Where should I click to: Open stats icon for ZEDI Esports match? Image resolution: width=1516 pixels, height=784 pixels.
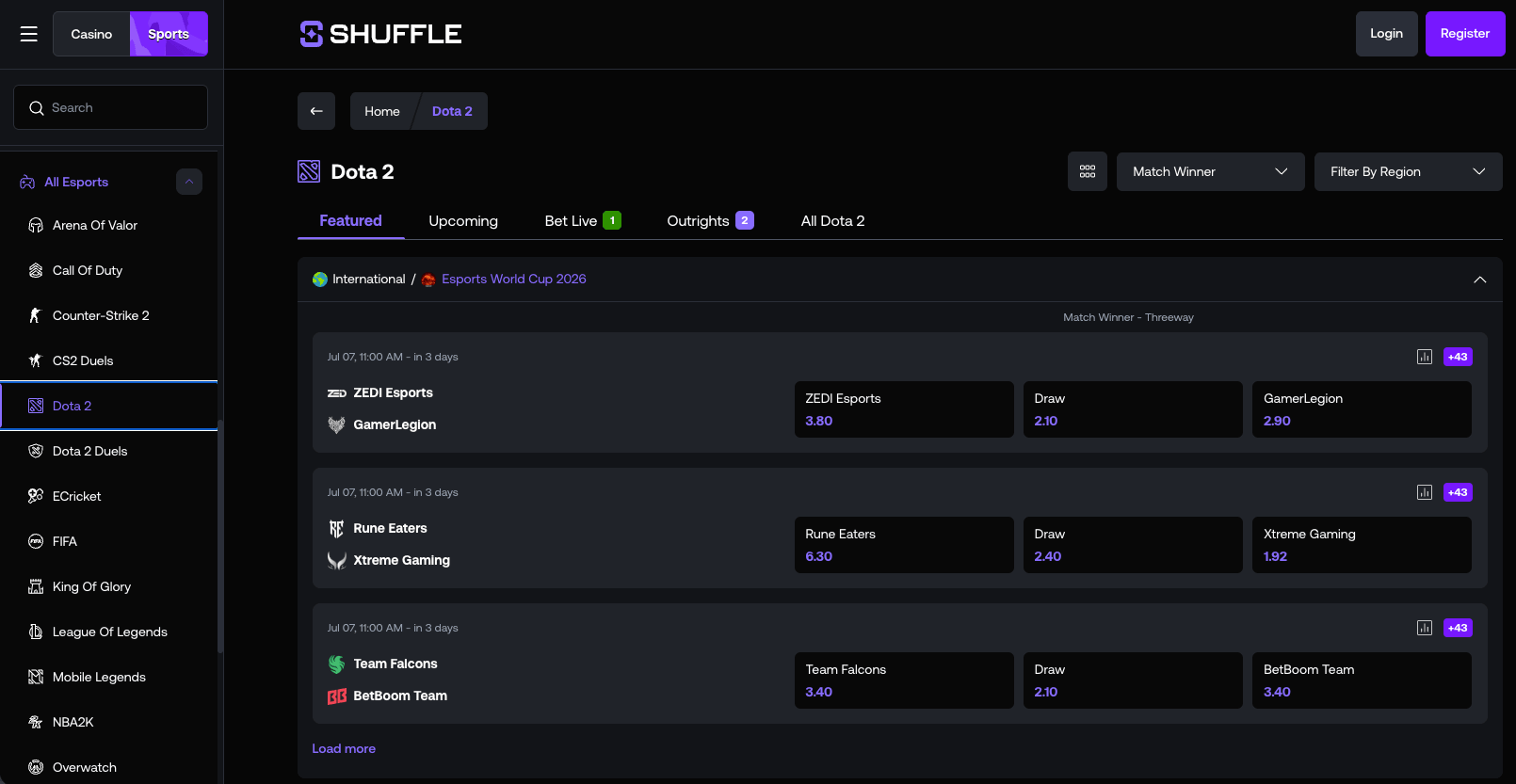(x=1425, y=357)
